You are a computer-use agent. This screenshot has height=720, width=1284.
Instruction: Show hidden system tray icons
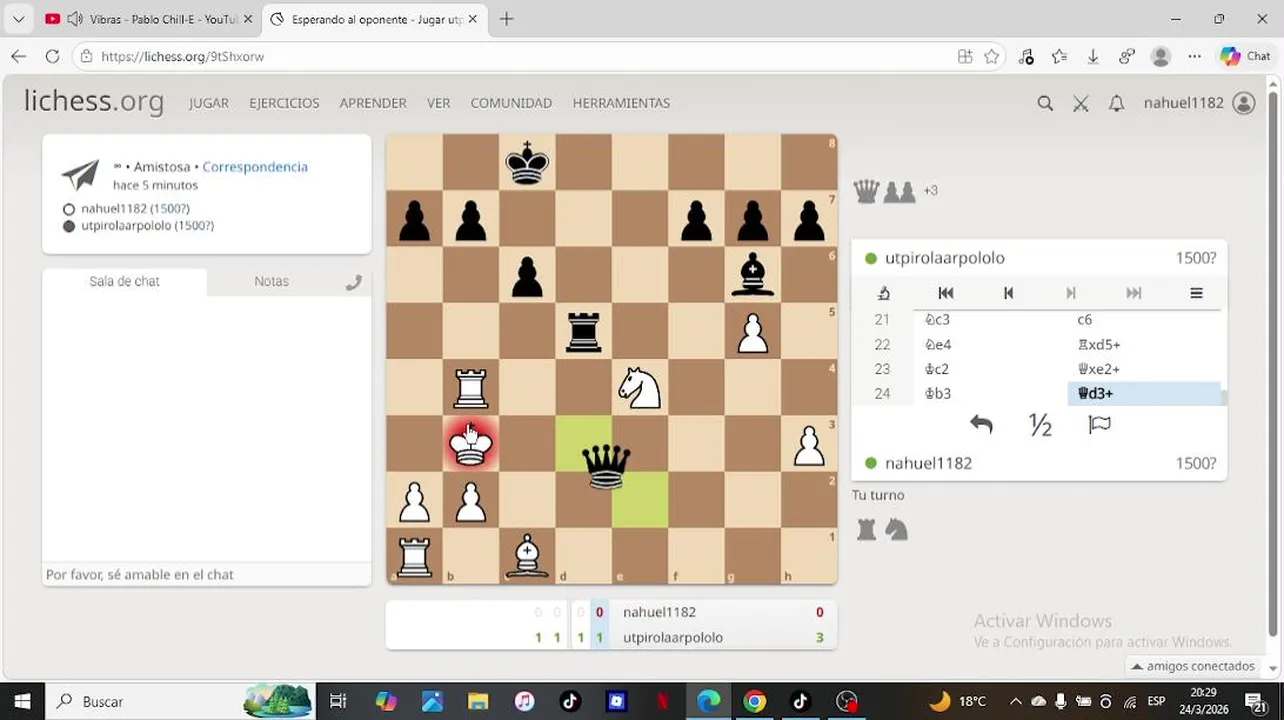coord(1016,701)
